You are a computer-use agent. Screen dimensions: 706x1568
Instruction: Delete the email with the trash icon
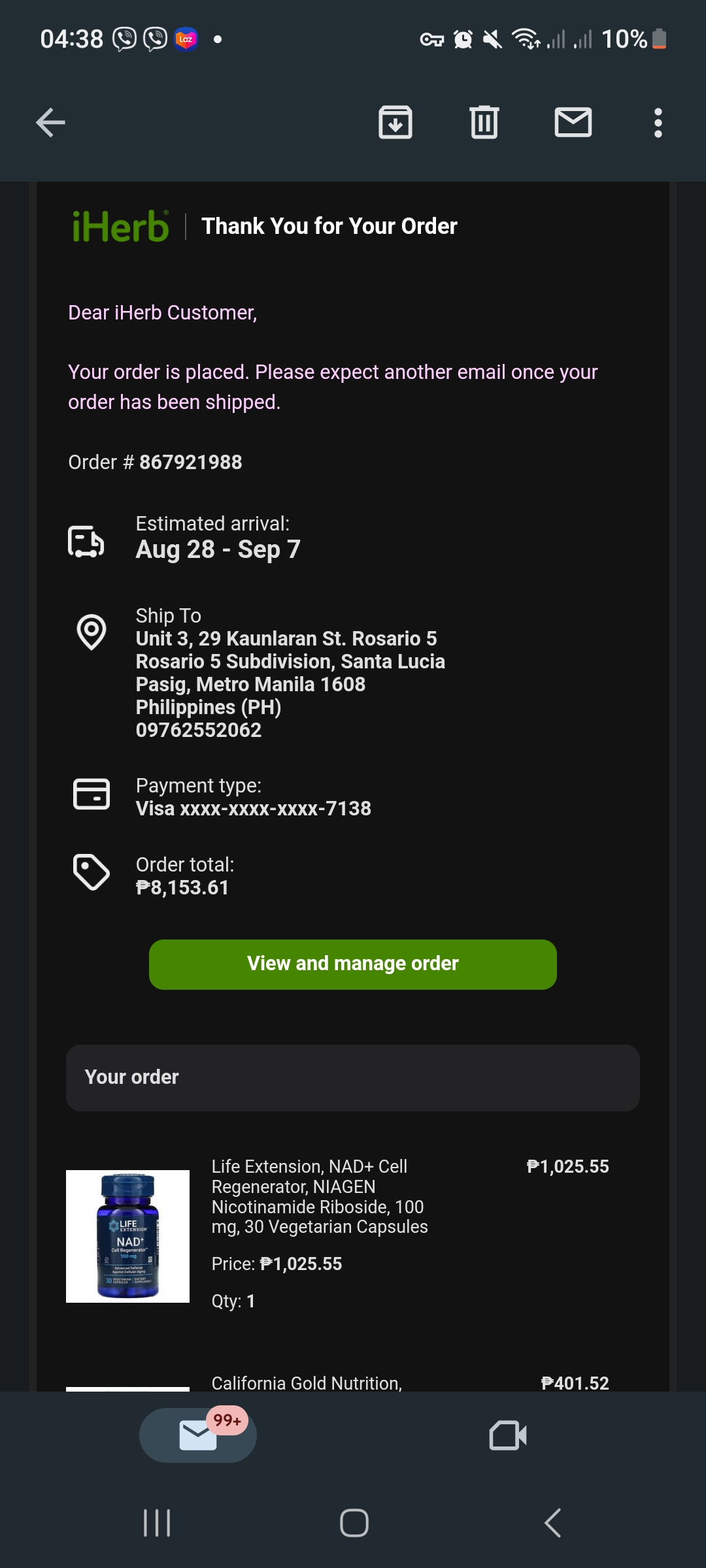click(x=484, y=123)
